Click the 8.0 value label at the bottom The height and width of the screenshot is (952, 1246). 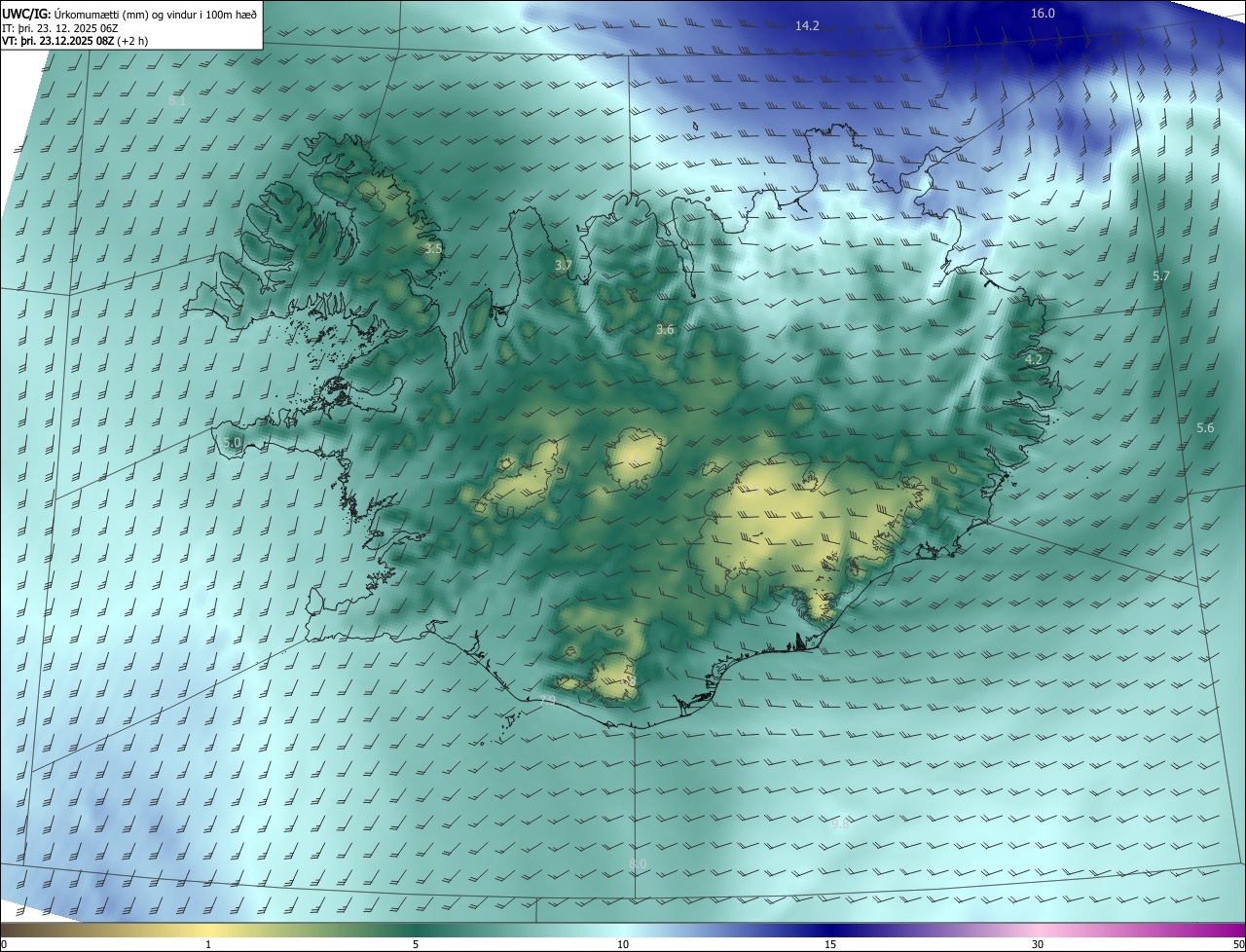(638, 864)
